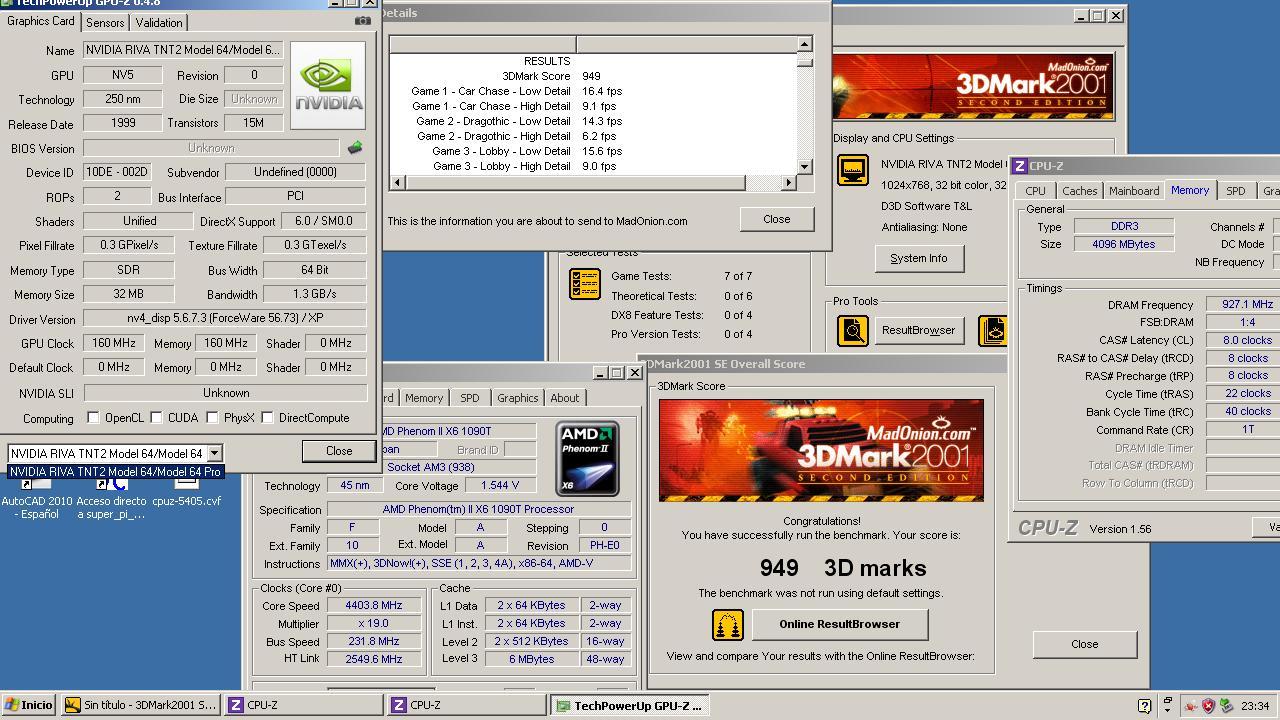
Task: Open the ResultBrowser button under Pro Tools
Action: pyautogui.click(x=918, y=330)
